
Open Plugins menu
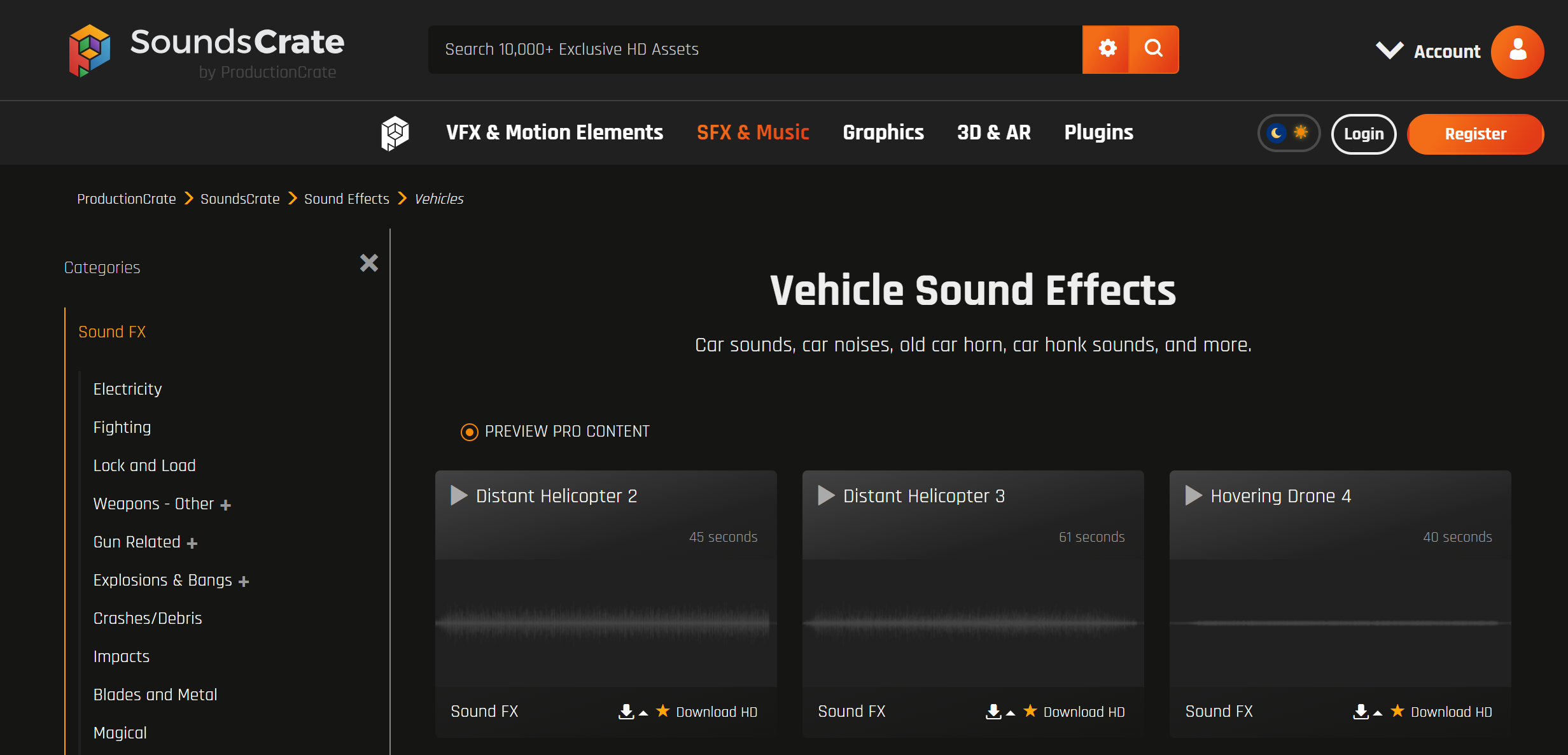pos(1099,132)
